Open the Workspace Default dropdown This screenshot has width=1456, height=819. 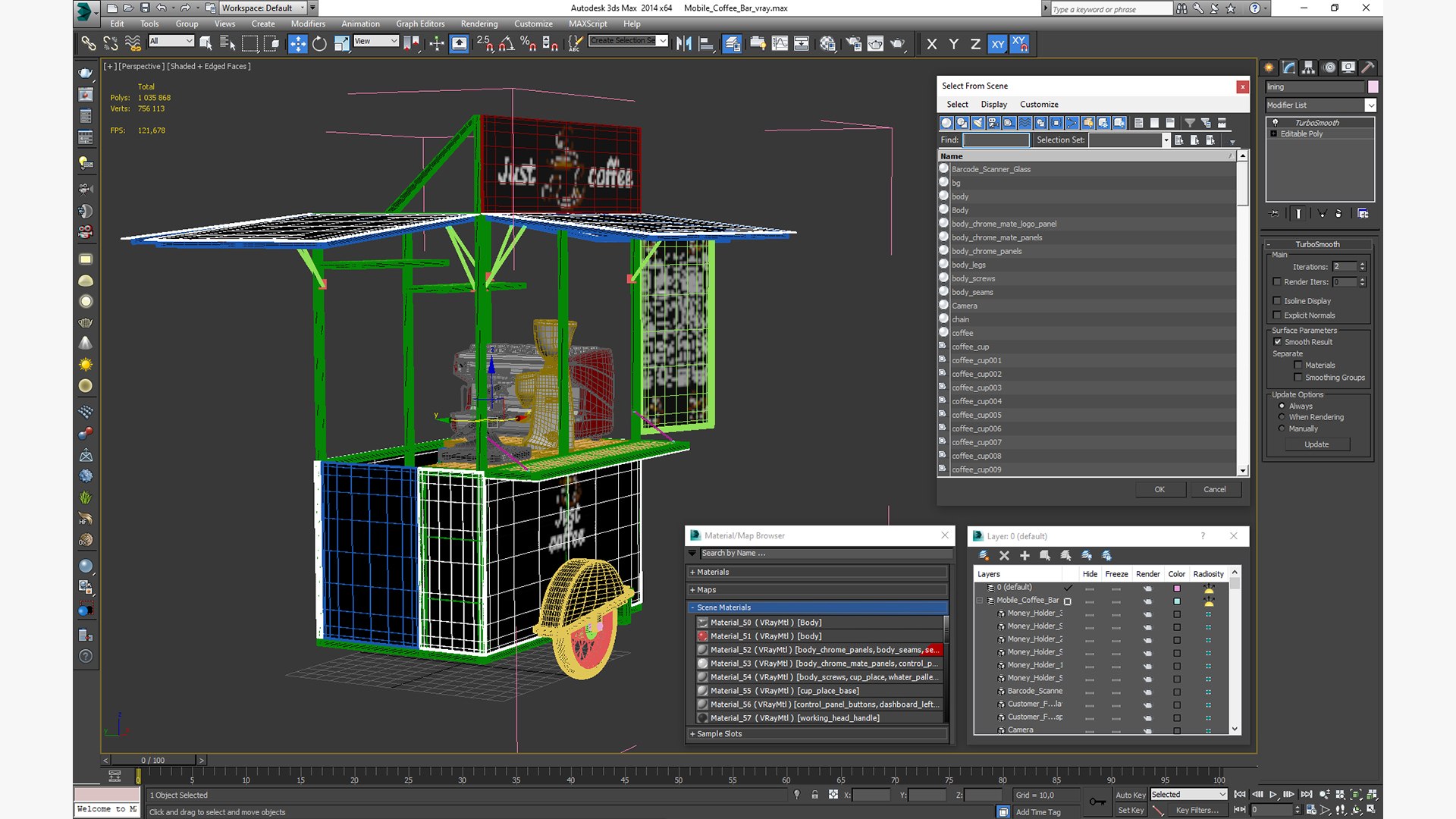(x=263, y=8)
